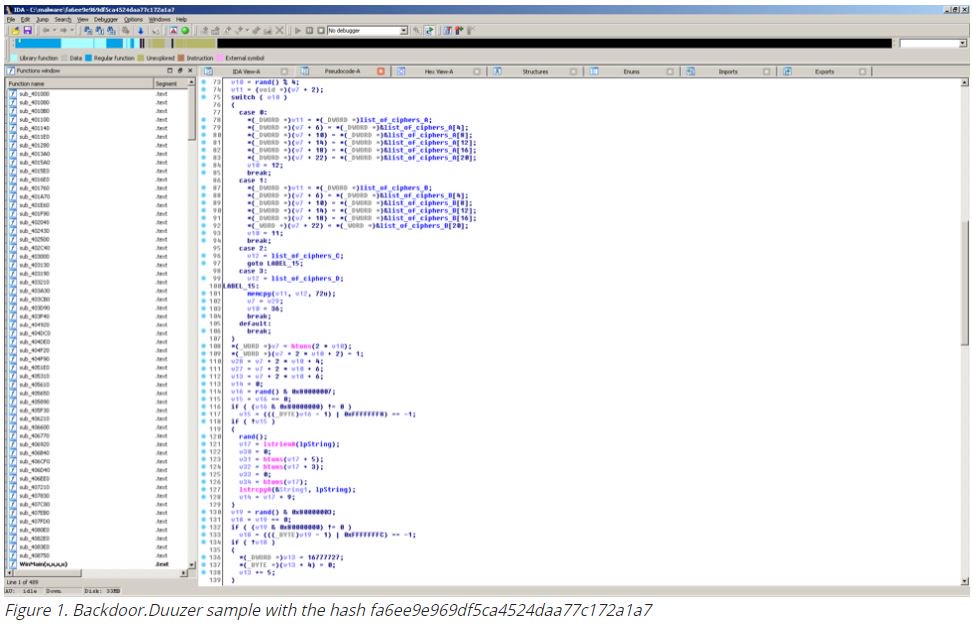Click the Pseudocode-A tab icon
The image size is (972, 626).
(x=304, y=71)
